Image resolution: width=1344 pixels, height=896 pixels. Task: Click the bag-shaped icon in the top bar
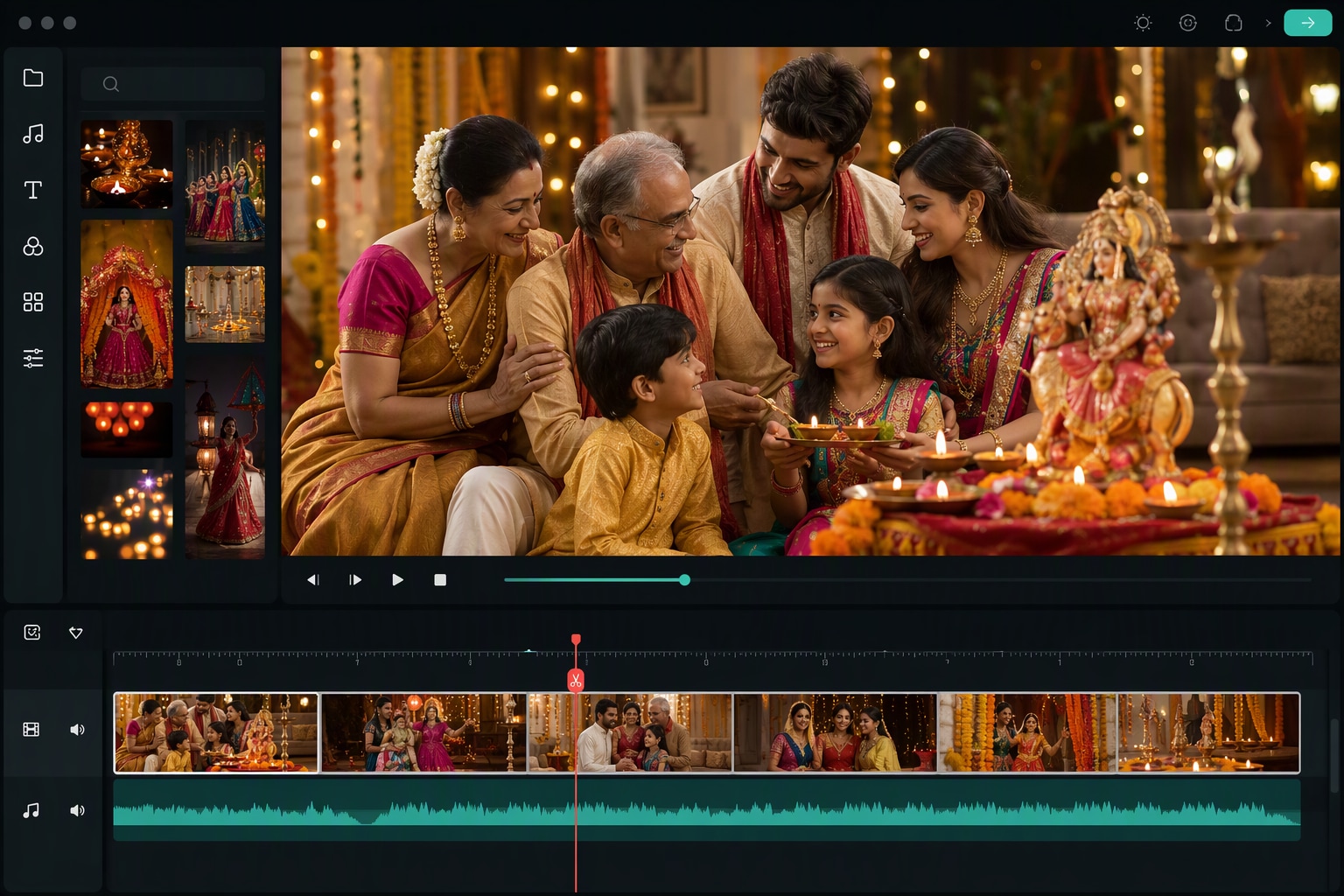(1233, 23)
